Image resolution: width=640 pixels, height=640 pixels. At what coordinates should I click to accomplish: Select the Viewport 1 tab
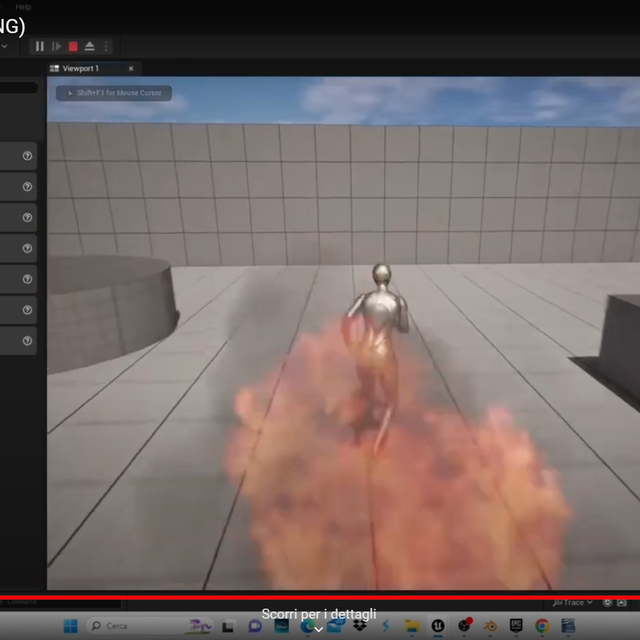click(x=82, y=68)
